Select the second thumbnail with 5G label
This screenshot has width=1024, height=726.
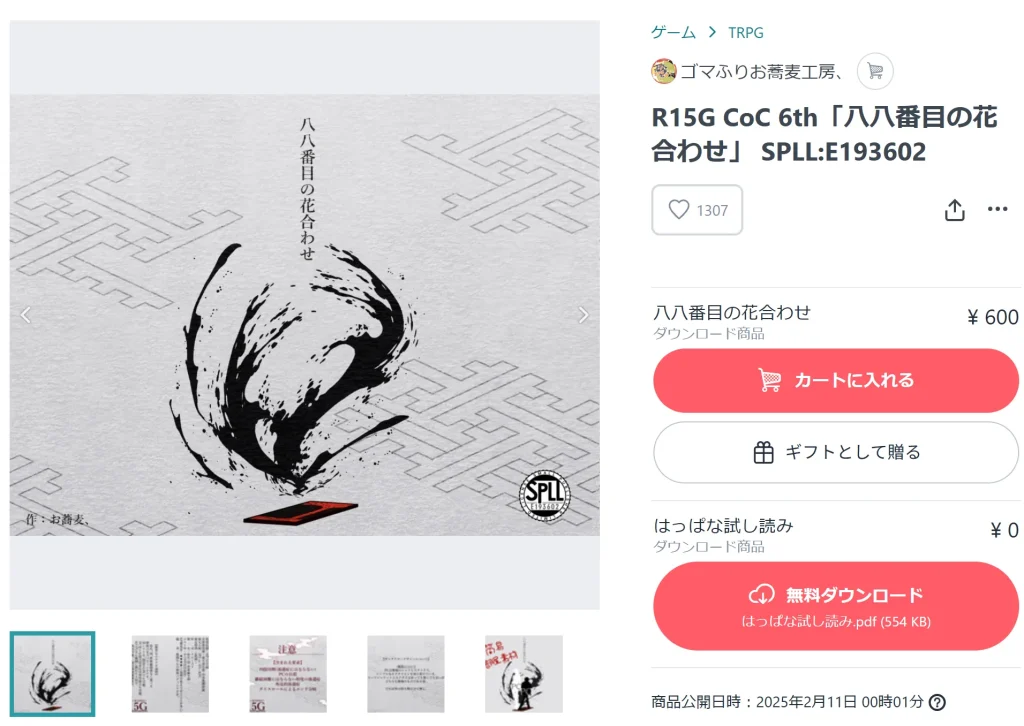170,674
